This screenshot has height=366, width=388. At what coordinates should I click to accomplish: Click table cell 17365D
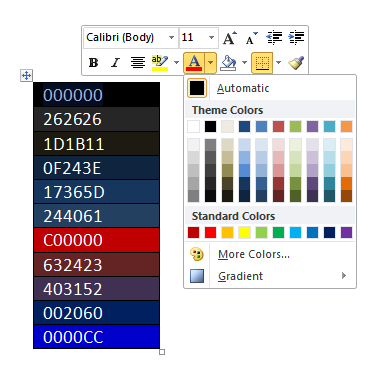(97, 192)
